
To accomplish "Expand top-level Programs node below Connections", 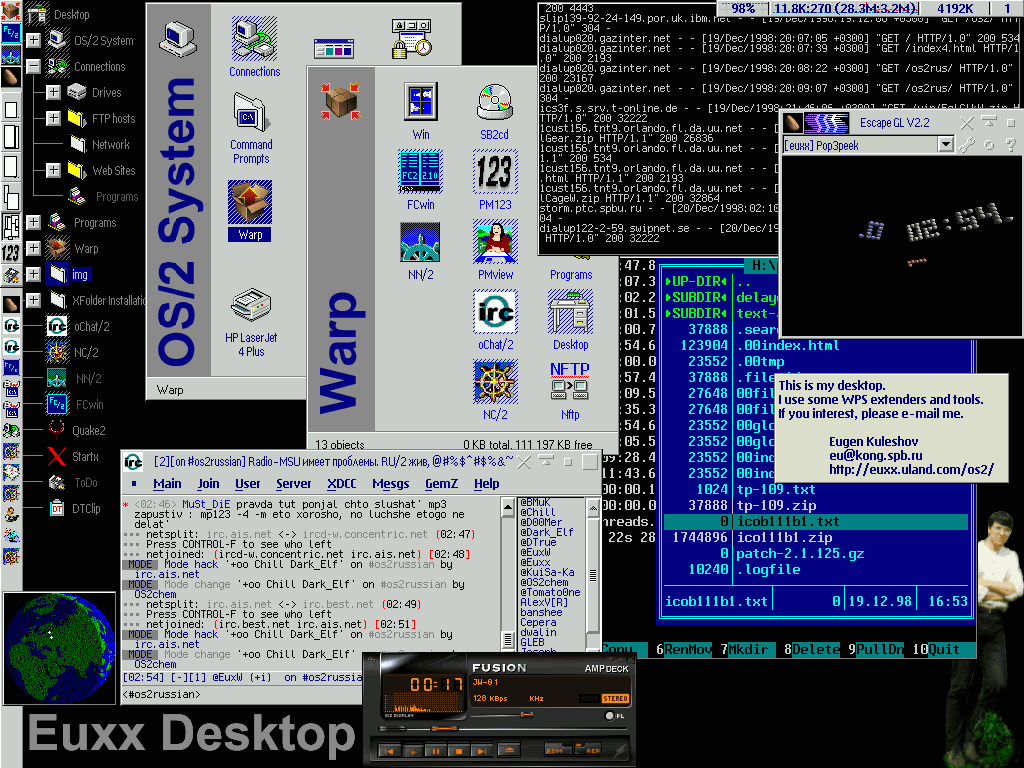I will tap(33, 223).
